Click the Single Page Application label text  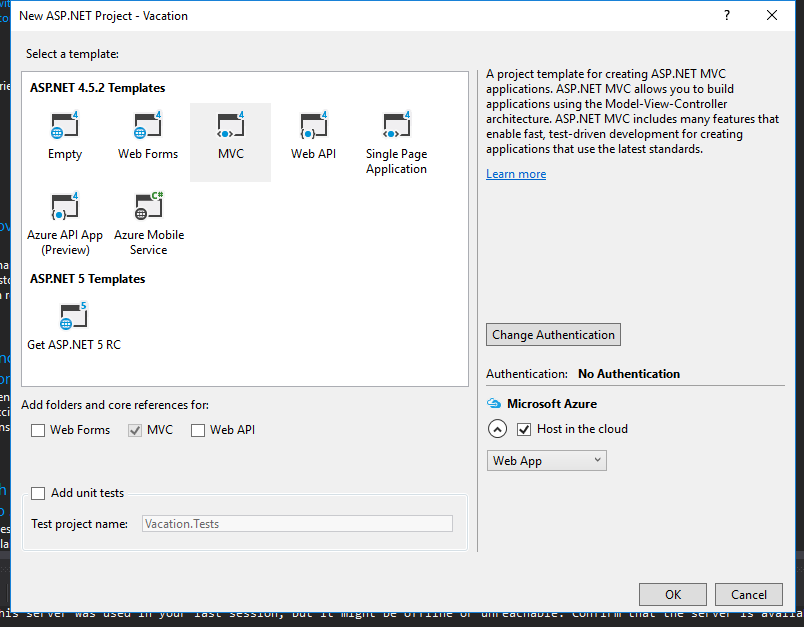click(396, 161)
